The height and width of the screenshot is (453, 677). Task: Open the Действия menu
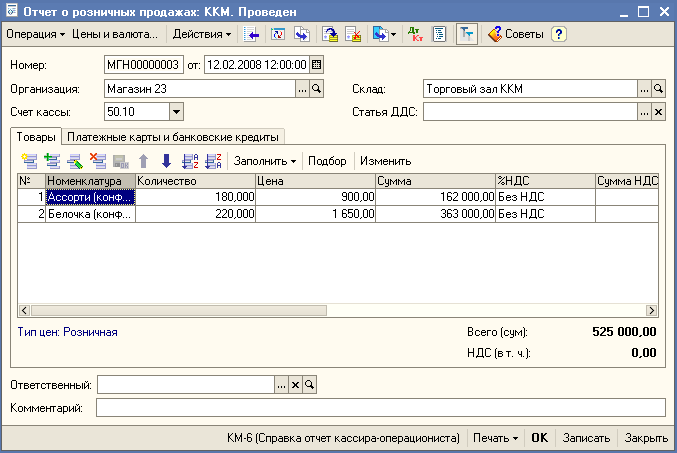coord(201,34)
